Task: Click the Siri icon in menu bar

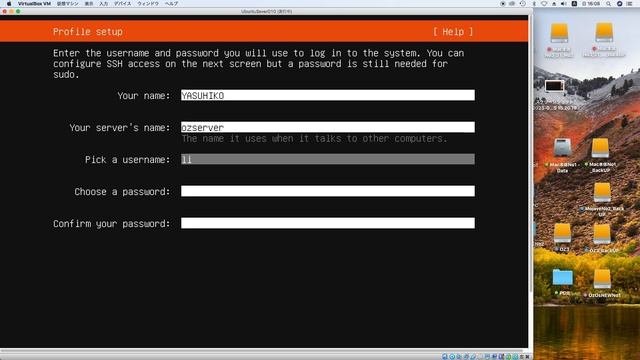Action: pyautogui.click(x=619, y=3)
